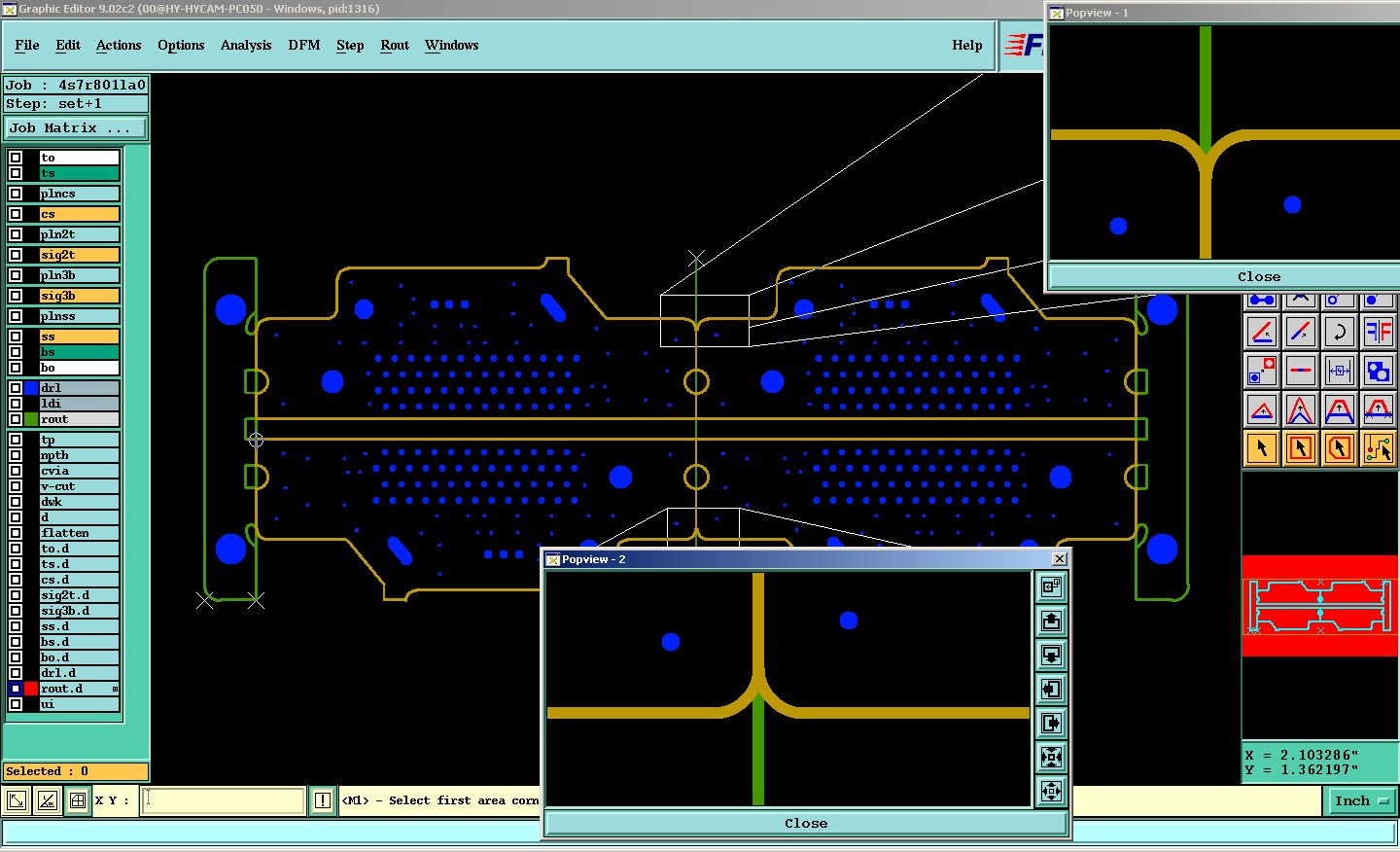The width and height of the screenshot is (1400, 852).
Task: Close Popview 2 with its Close button
Action: tap(806, 823)
